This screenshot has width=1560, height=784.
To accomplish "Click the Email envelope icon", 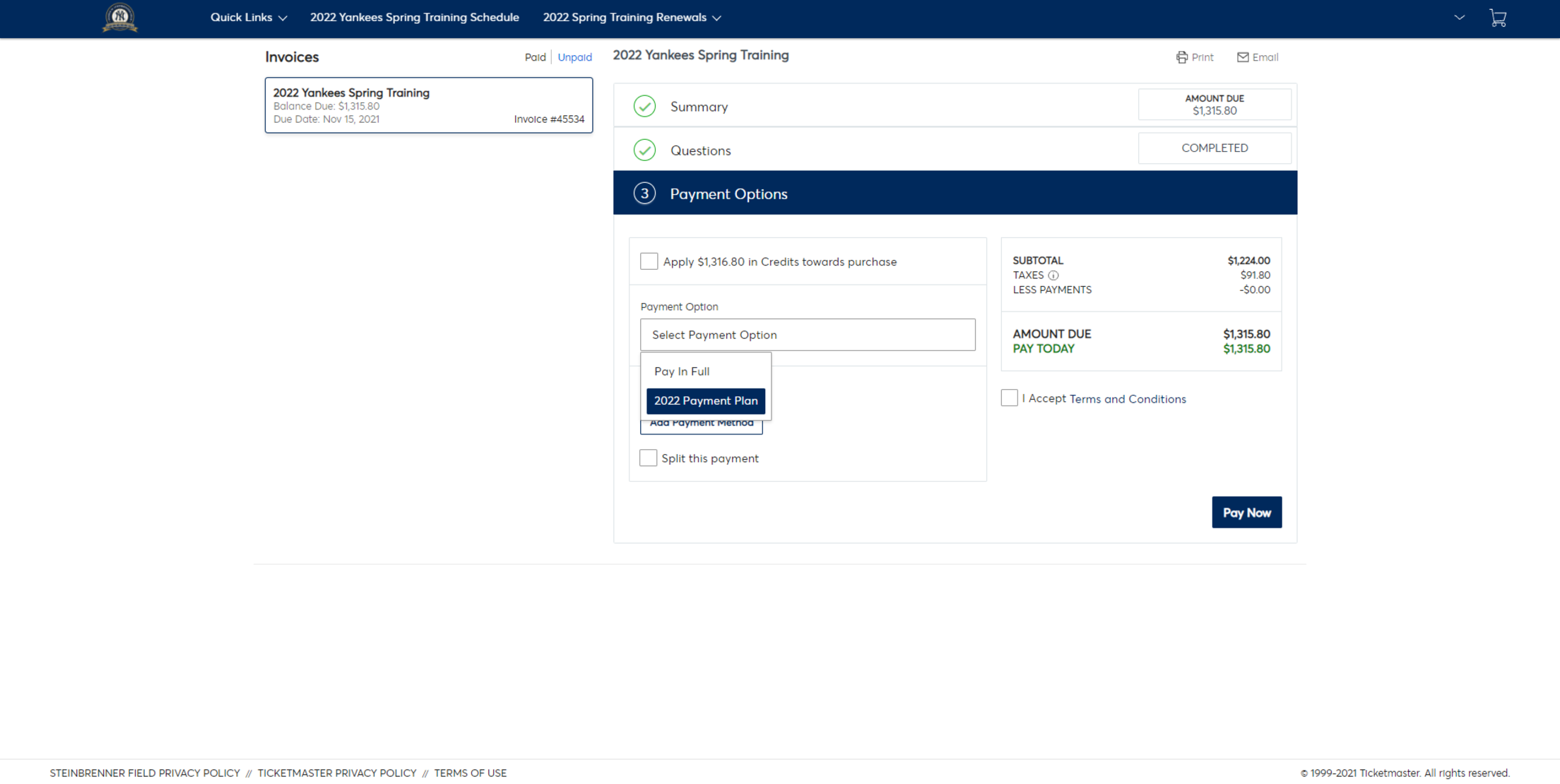I will pos(1243,57).
